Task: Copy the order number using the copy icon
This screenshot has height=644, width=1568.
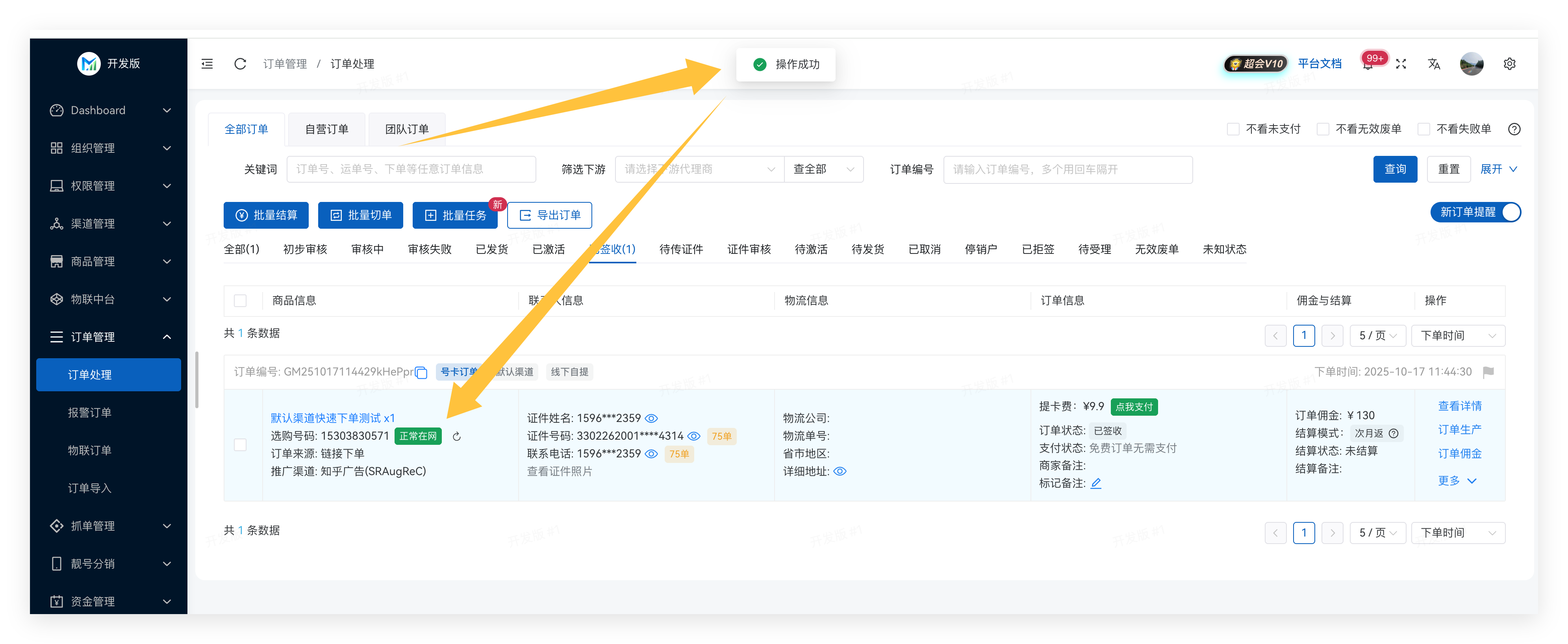Action: coord(421,372)
